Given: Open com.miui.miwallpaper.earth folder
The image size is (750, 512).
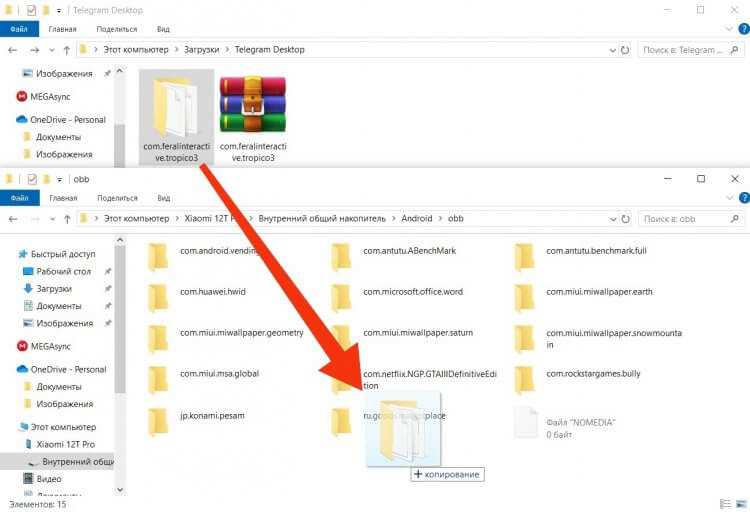Looking at the screenshot, I should (584, 298).
